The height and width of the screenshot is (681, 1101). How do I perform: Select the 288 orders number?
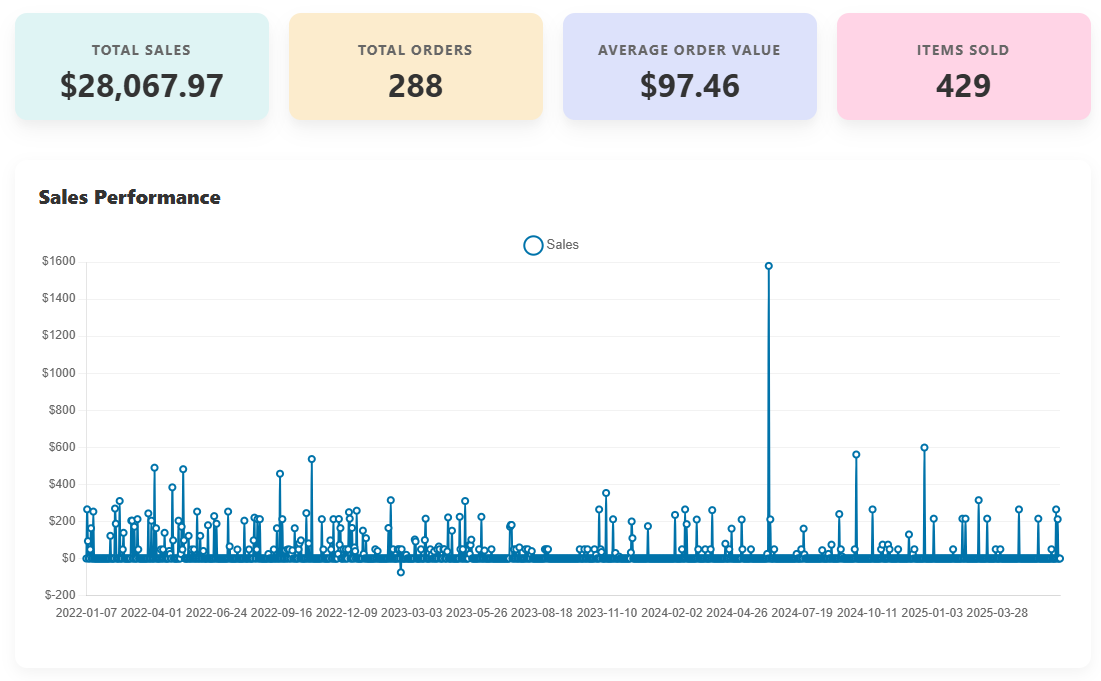415,86
